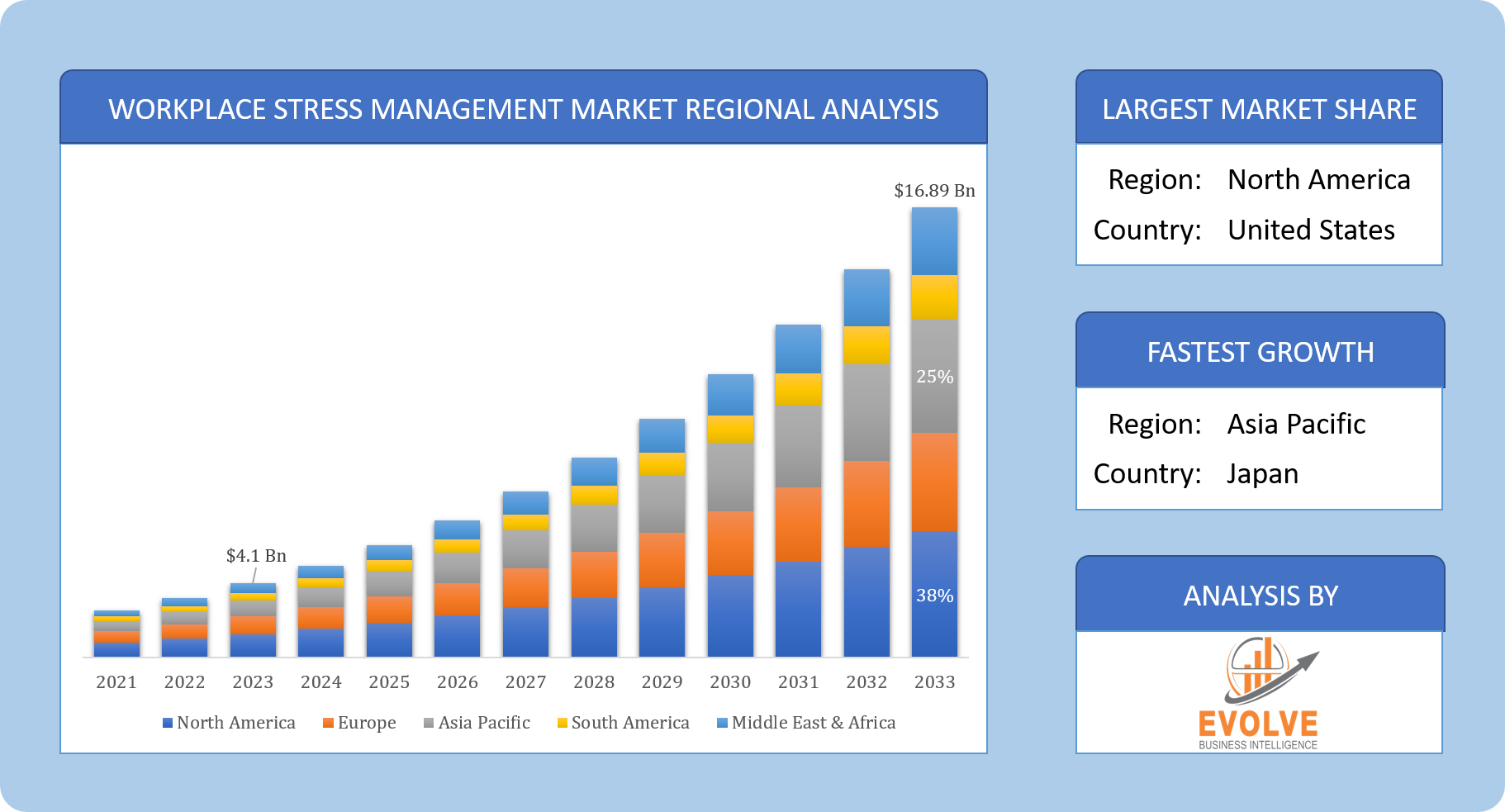Click the Asia Pacific region value text
This screenshot has width=1505, height=812.
[x=1296, y=425]
